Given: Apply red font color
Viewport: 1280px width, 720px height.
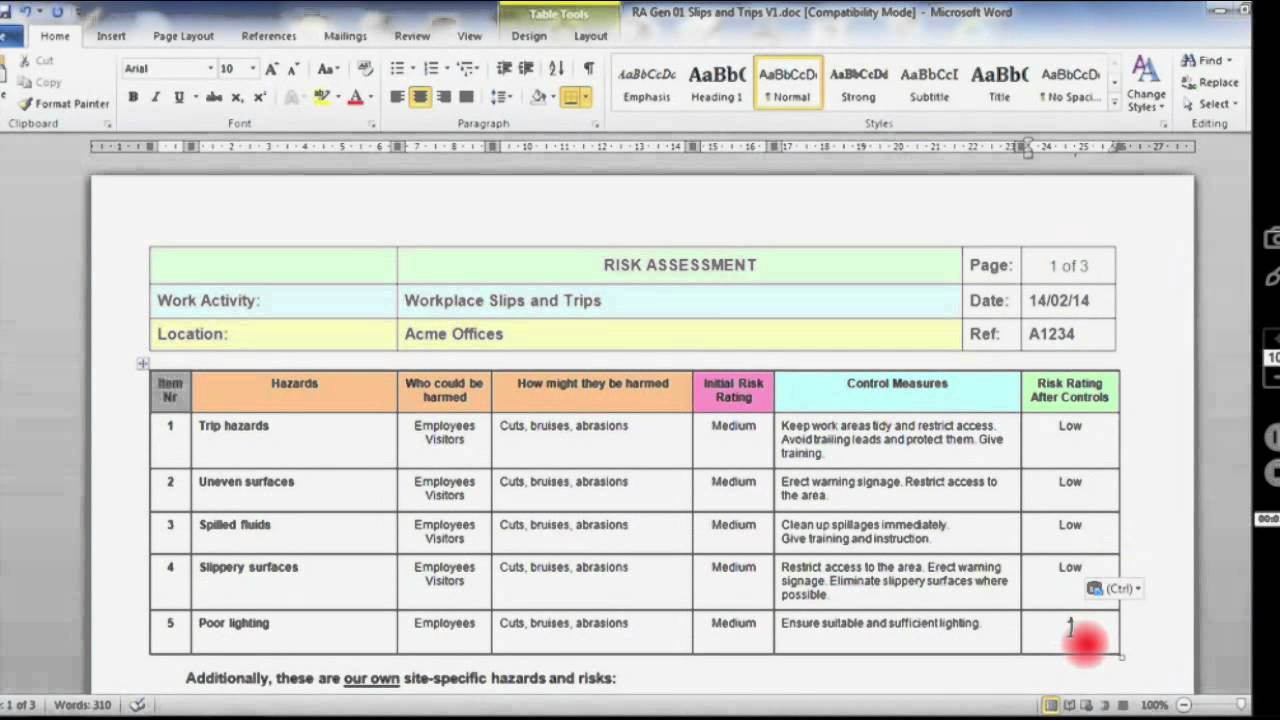Looking at the screenshot, I should pos(355,97).
